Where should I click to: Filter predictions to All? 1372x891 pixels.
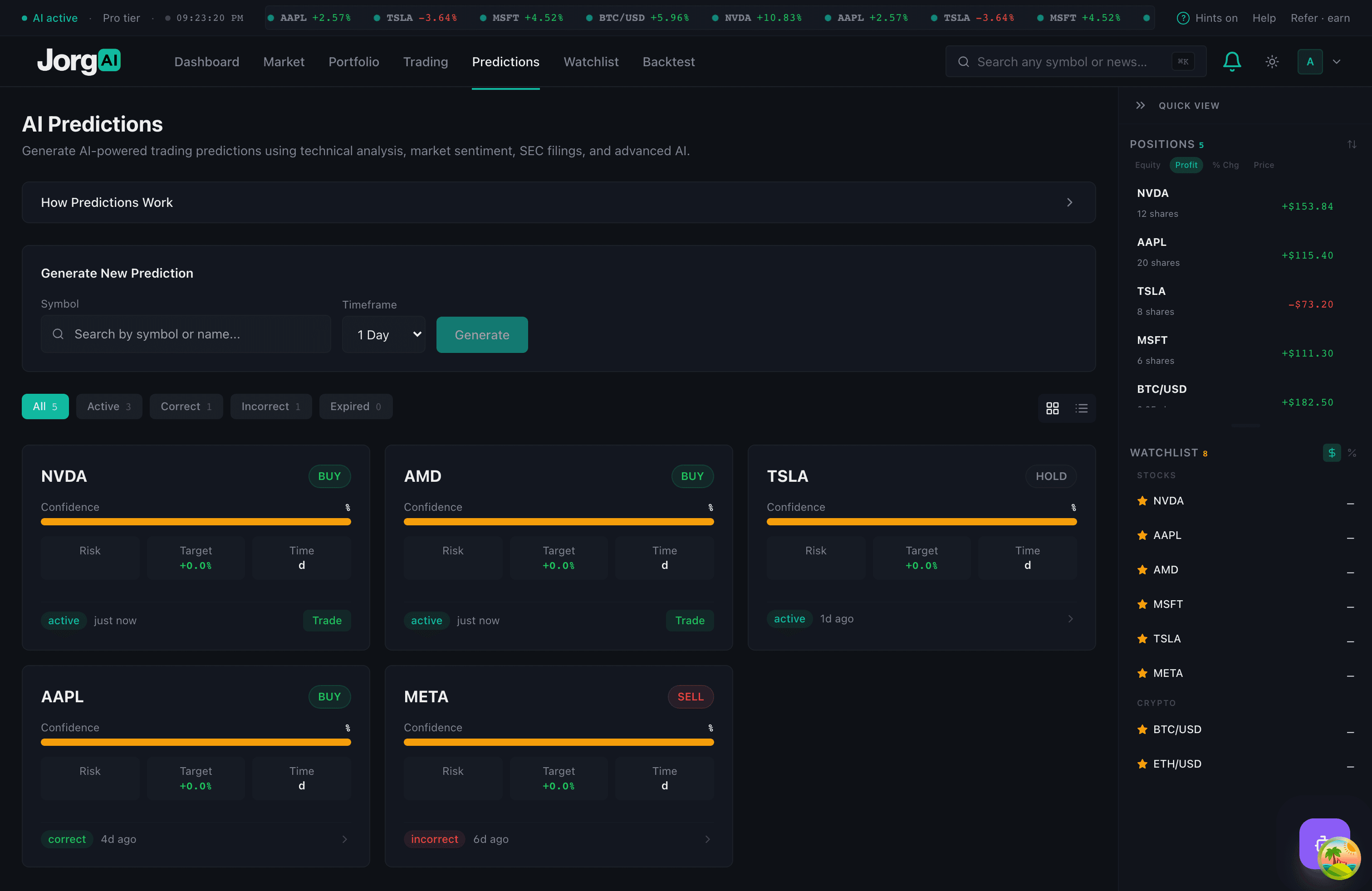[45, 406]
